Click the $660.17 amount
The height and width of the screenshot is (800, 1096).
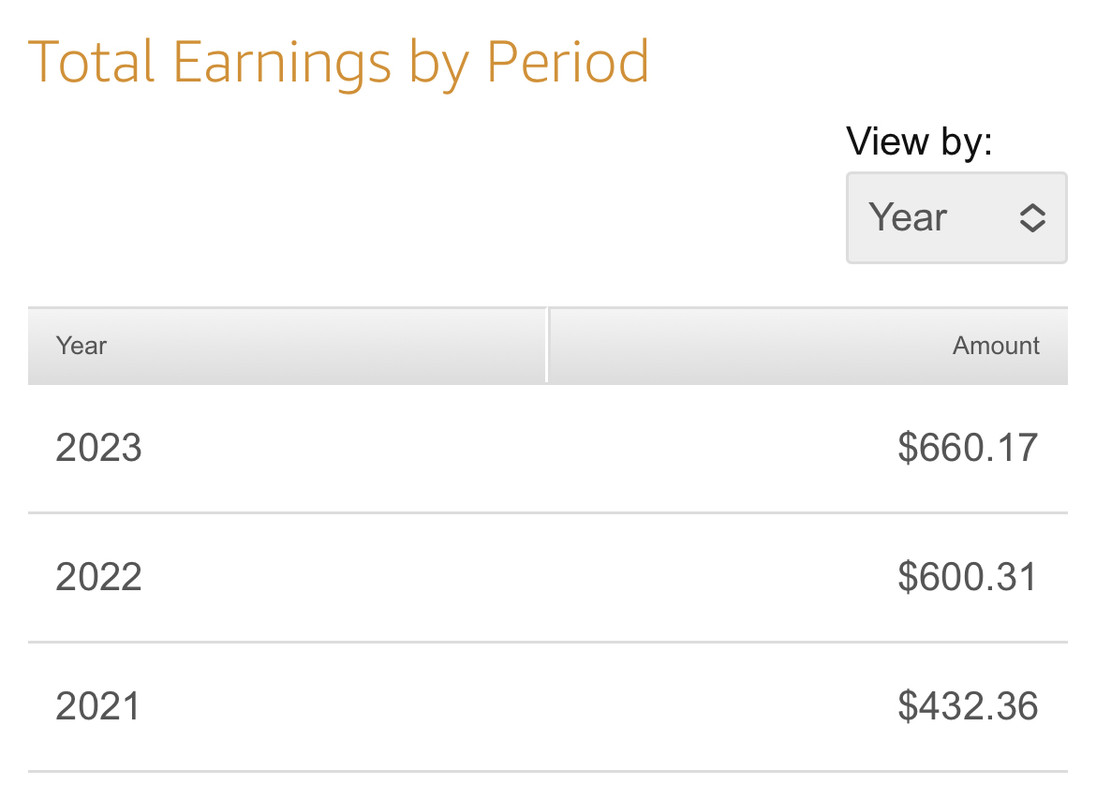pos(968,448)
